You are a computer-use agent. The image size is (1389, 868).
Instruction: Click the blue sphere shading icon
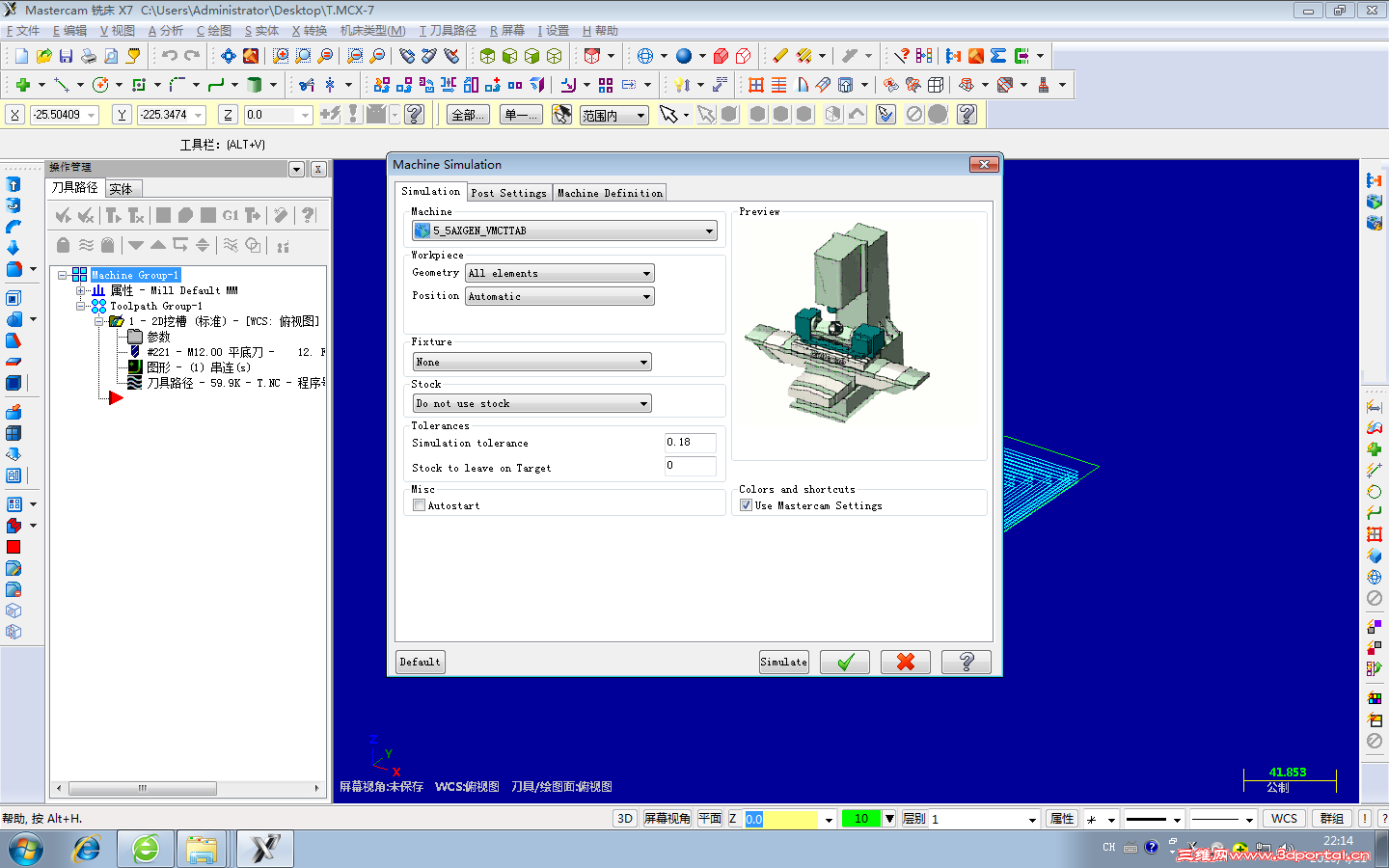click(684, 56)
